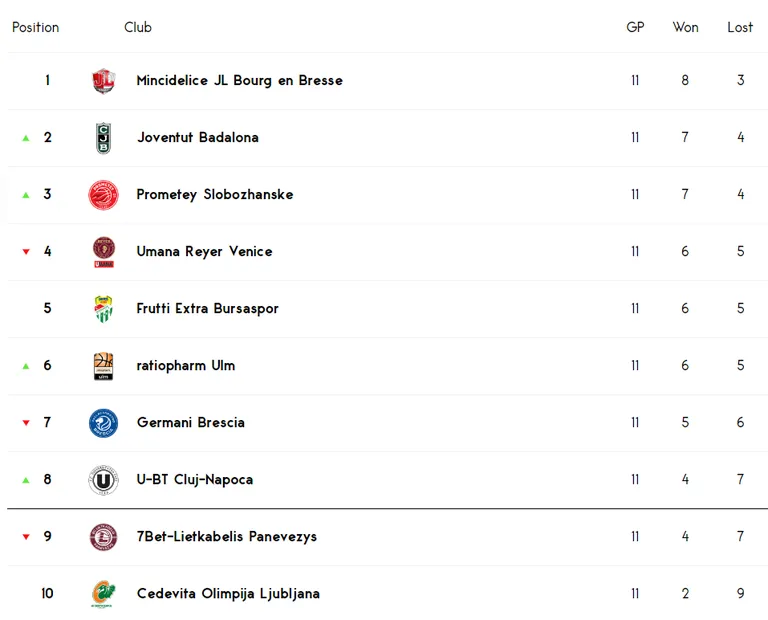The height and width of the screenshot is (620, 768).
Task: Click the Lost column header
Action: (x=740, y=27)
